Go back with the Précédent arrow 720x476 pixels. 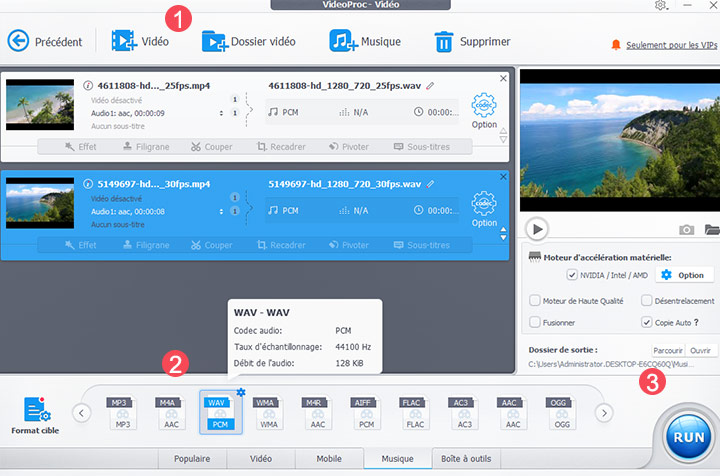[18, 41]
